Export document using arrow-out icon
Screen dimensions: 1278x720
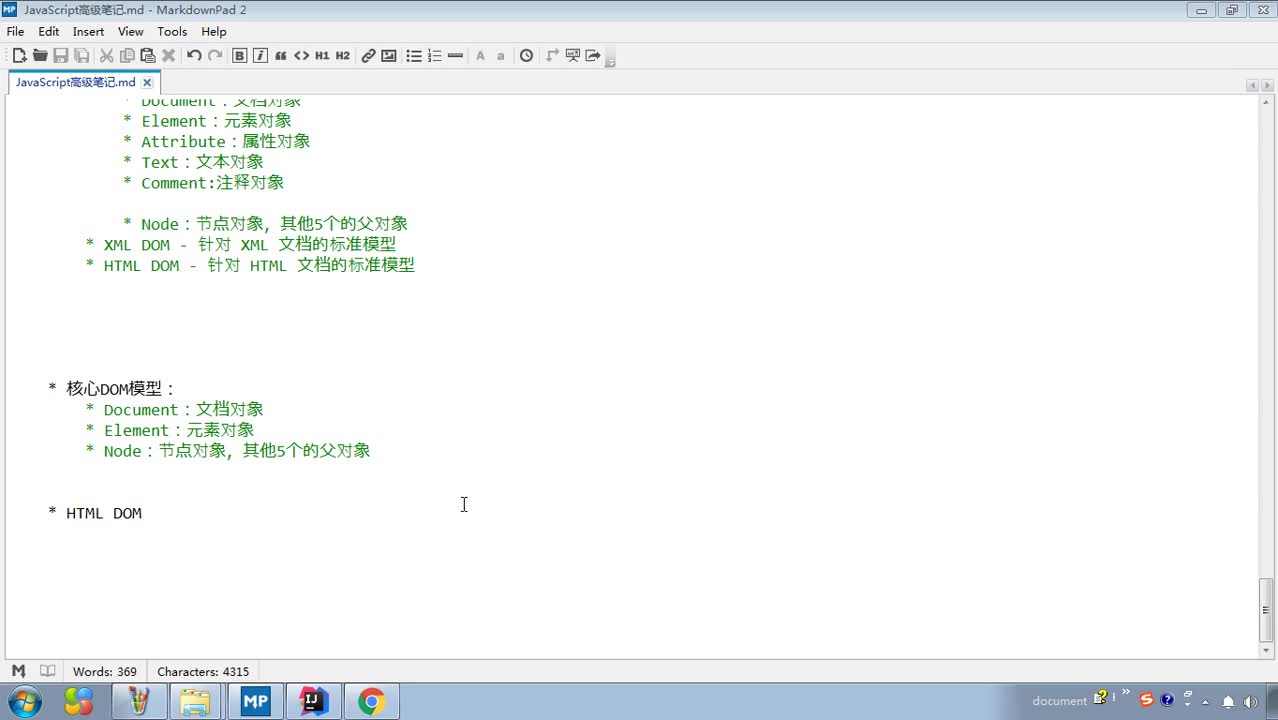click(x=593, y=56)
